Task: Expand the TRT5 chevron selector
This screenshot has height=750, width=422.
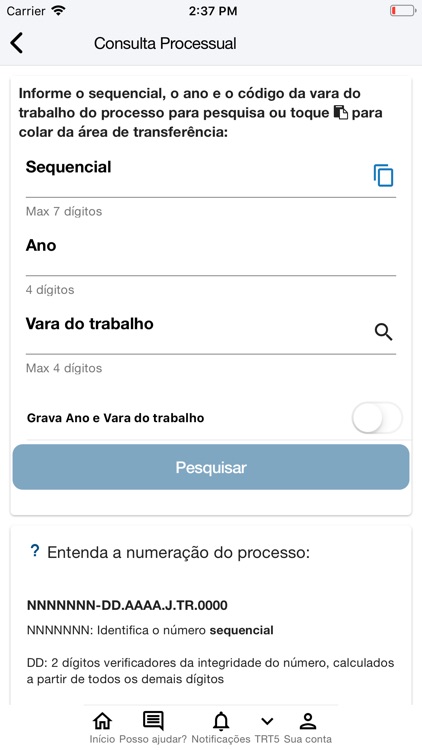Action: click(267, 721)
